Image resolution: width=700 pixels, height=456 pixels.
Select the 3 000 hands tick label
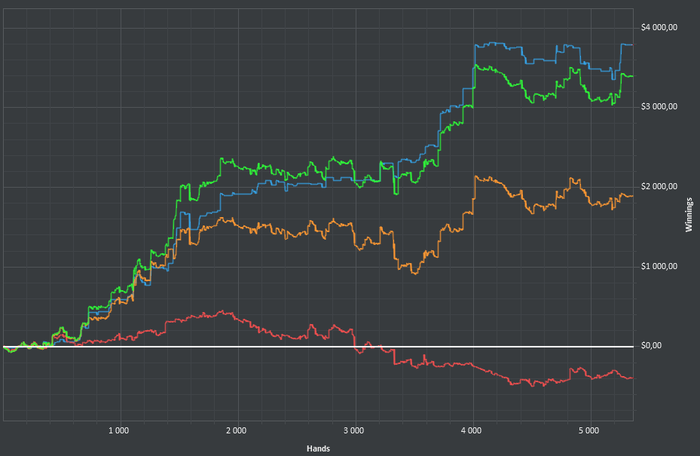tap(354, 431)
